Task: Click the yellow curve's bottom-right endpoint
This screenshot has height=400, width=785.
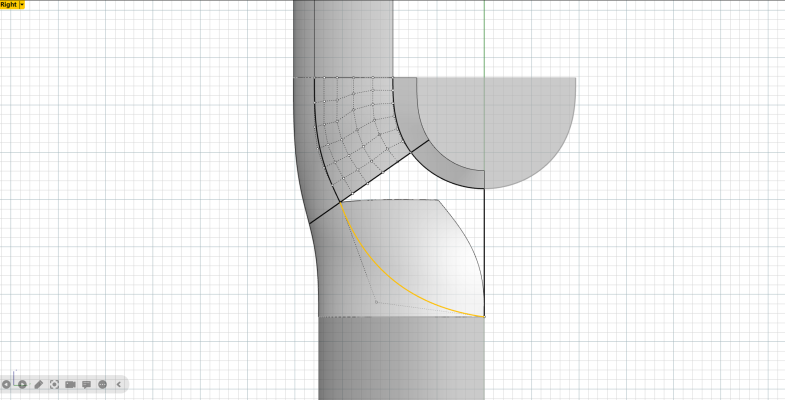Action: coord(484,317)
